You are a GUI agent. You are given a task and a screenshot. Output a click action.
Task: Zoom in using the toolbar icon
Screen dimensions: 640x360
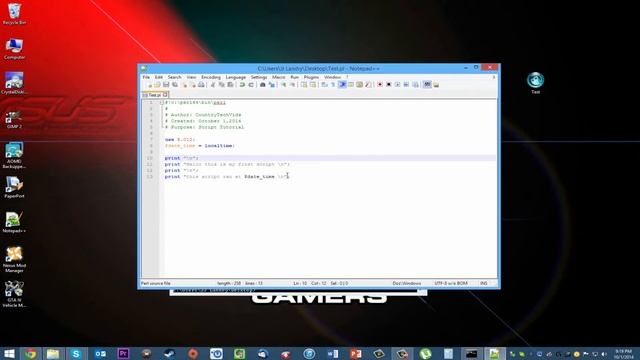pyautogui.click(x=283, y=85)
